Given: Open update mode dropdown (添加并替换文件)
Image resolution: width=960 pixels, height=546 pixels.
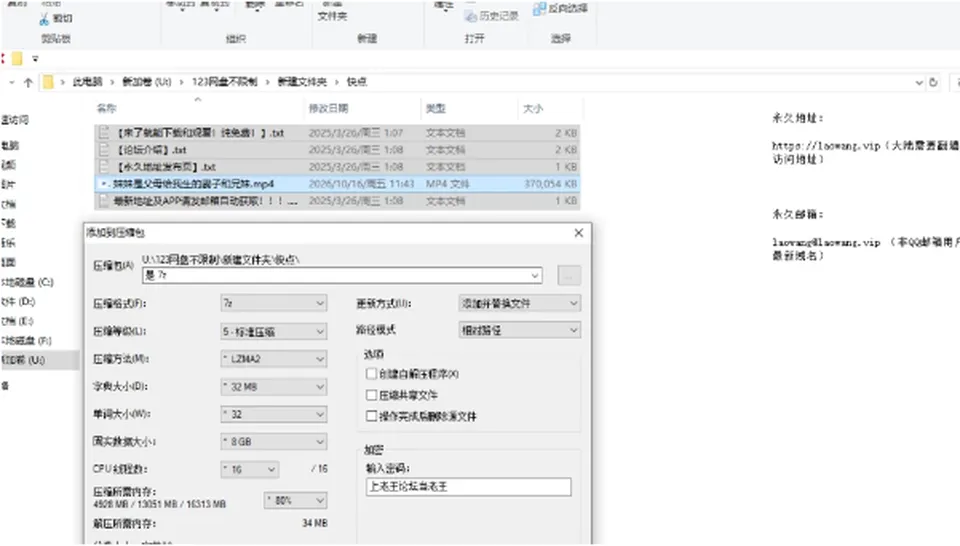Looking at the screenshot, I should click(x=519, y=303).
